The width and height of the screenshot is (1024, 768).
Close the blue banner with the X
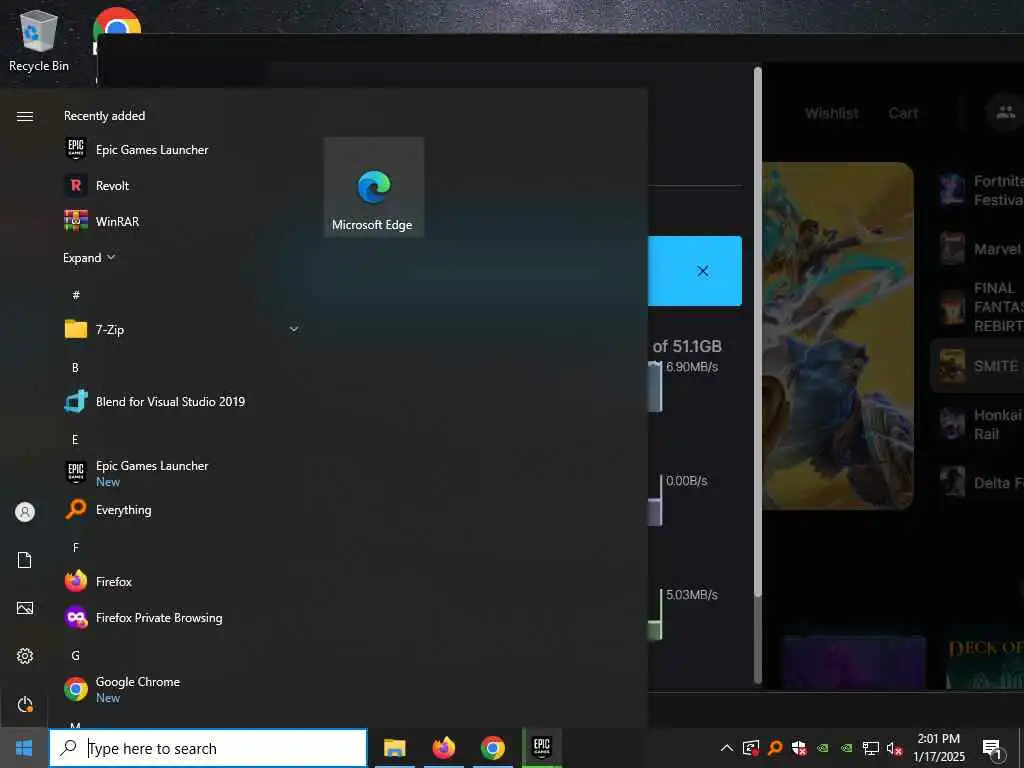703,271
